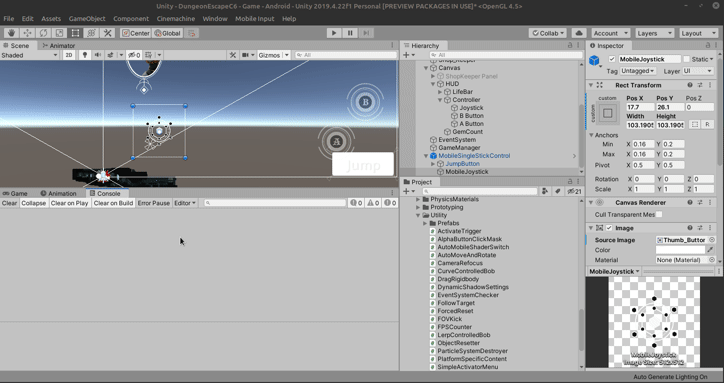Open Rect Transform help icon
Viewport: 724px width, 383px height.
pyautogui.click(x=690, y=85)
